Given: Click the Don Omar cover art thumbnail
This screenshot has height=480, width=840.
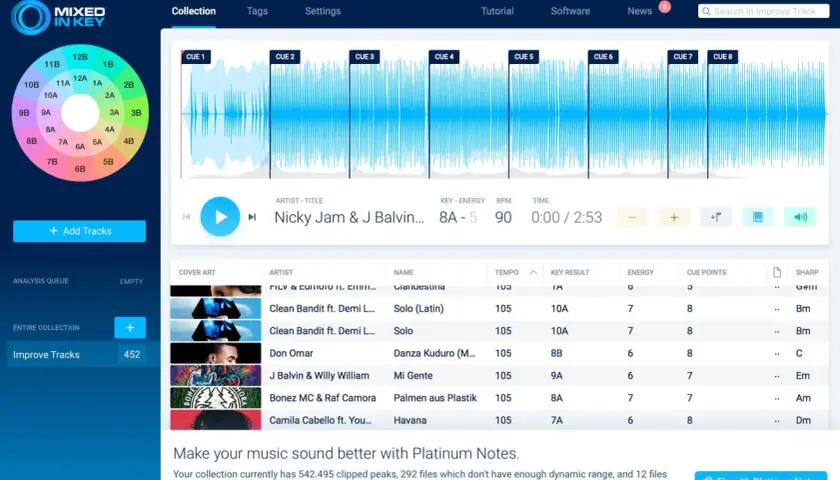Looking at the screenshot, I should coord(215,353).
